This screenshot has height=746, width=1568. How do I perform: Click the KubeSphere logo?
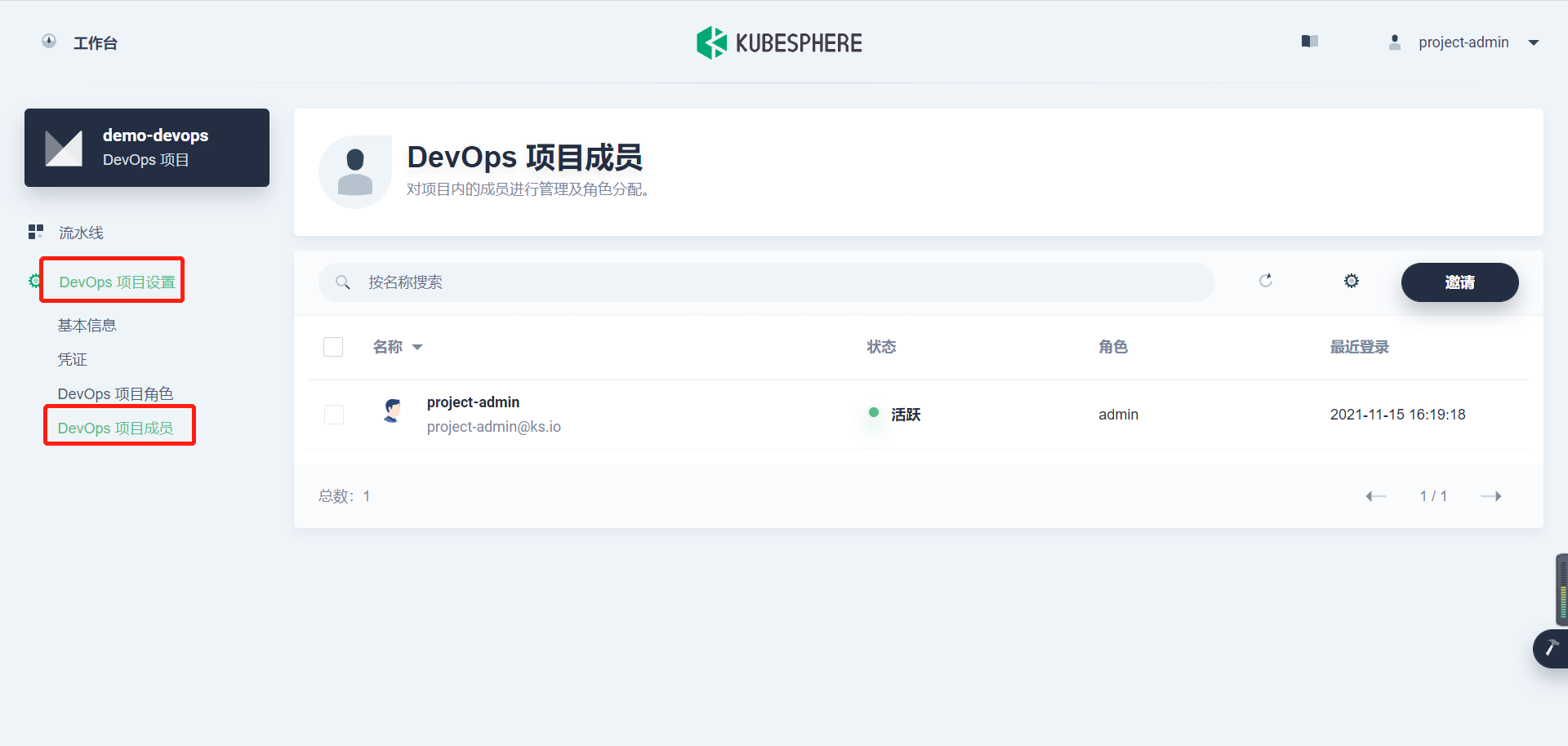pos(779,42)
